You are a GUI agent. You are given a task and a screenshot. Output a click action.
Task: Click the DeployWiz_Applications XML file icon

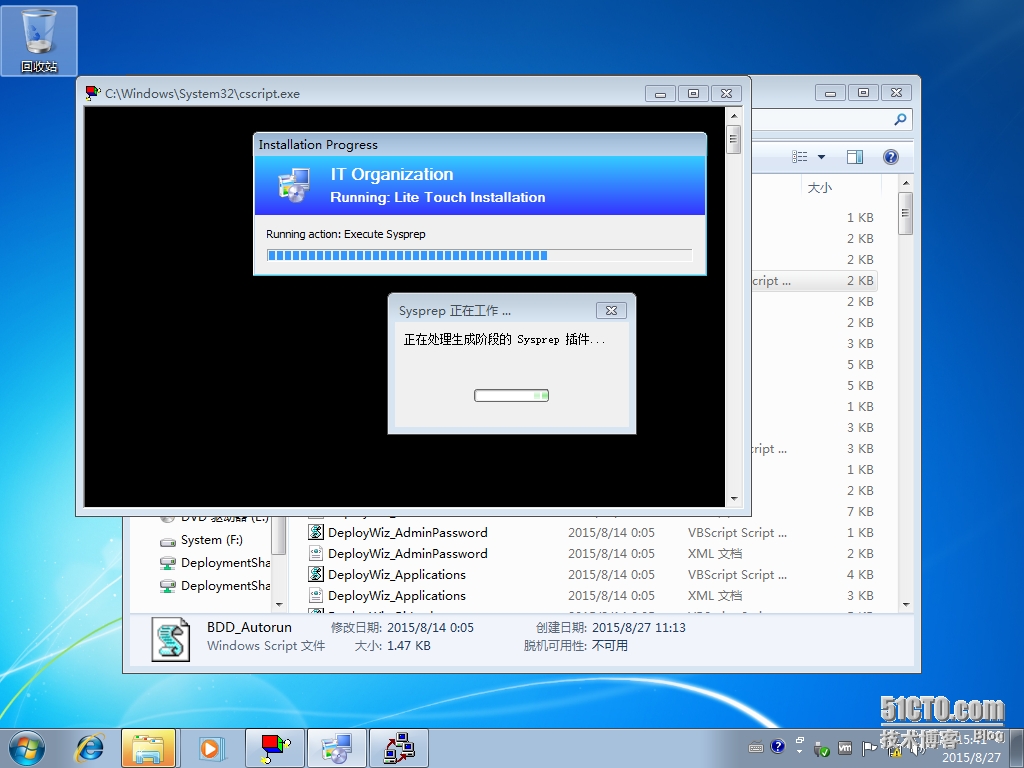coord(316,595)
